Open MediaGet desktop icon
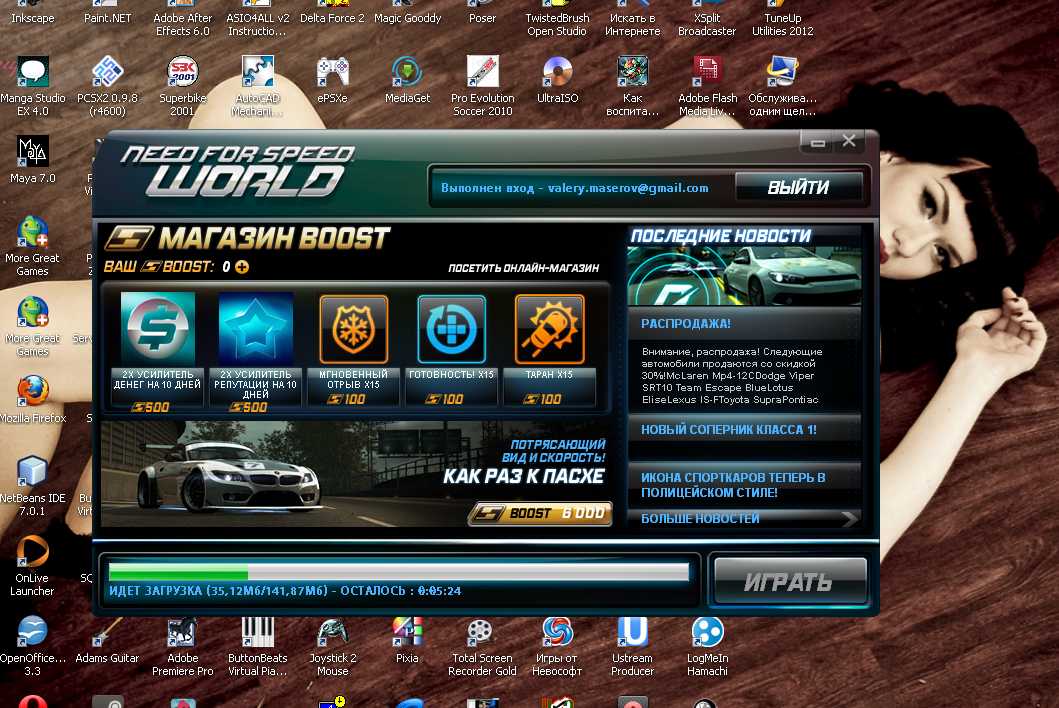Viewport: 1059px width, 708px height. tap(407, 80)
